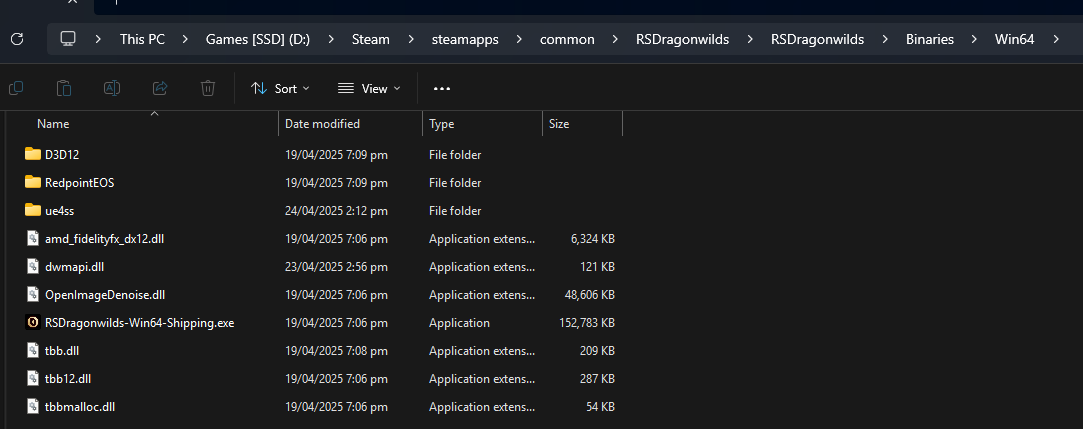Expand chevron after Binaries breadcrumb
Viewport: 1083px width, 429px height.
(x=975, y=39)
